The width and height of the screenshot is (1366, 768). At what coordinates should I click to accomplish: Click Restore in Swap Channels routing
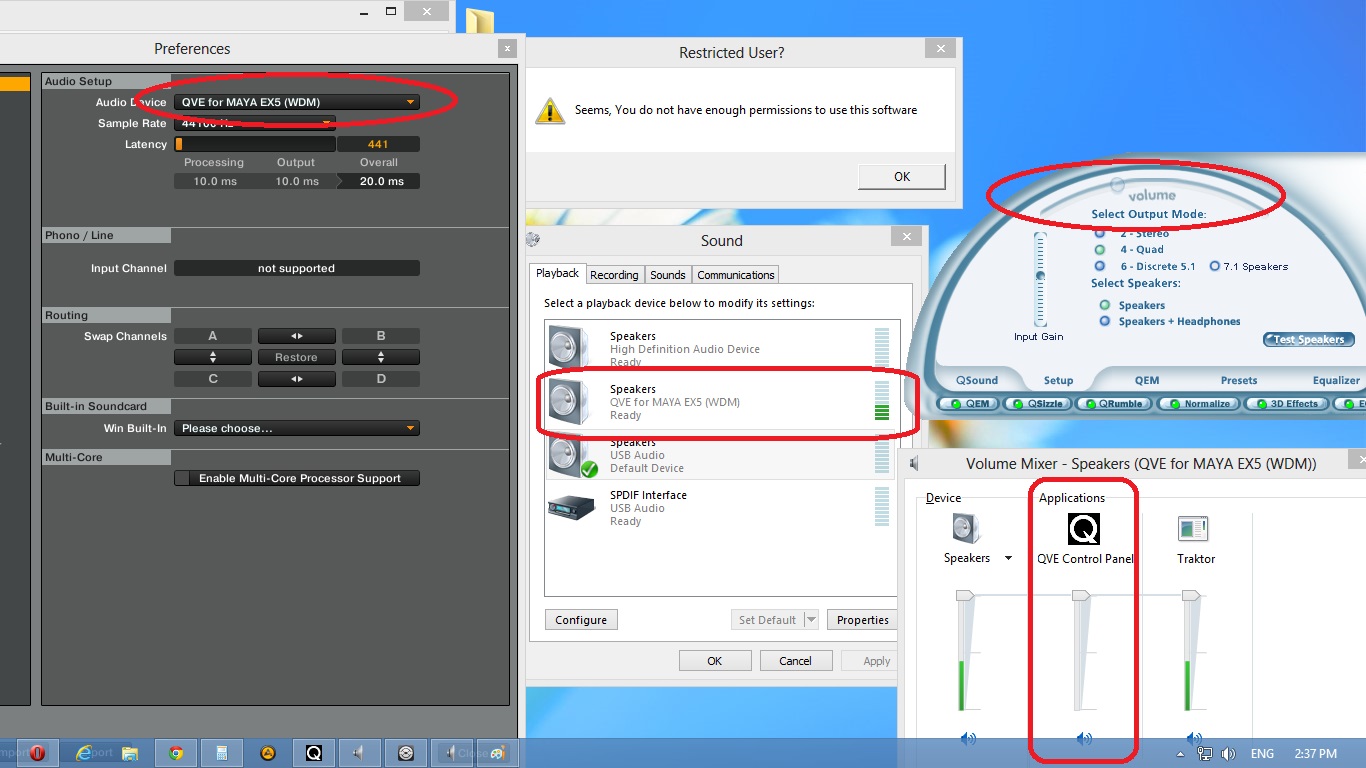click(296, 357)
